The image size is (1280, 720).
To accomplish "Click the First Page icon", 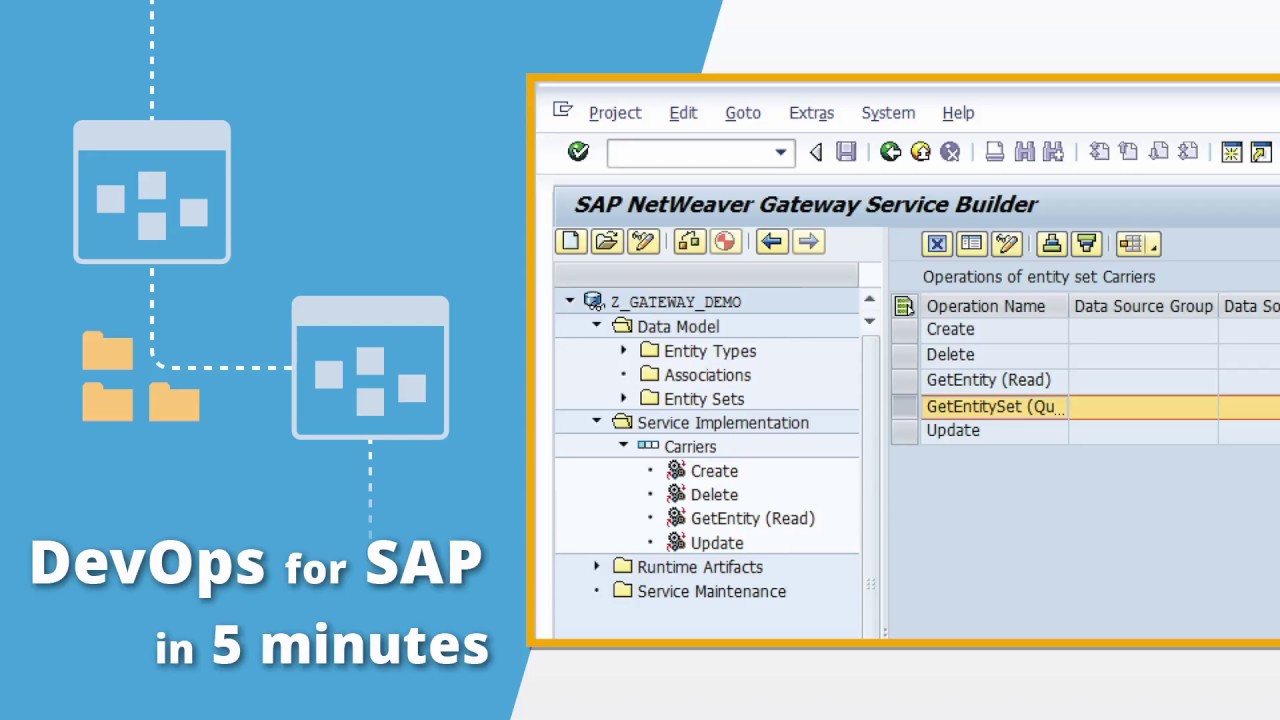I will pyautogui.click(x=1099, y=152).
